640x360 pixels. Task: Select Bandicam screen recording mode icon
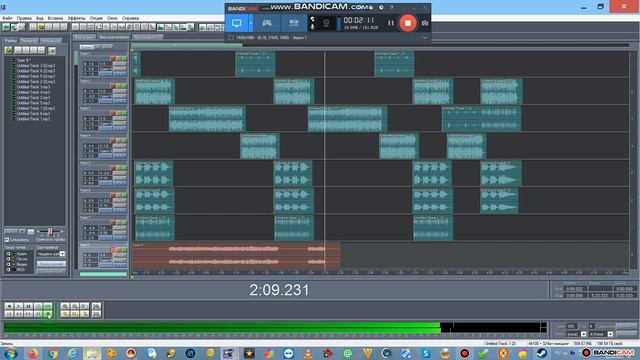(237, 23)
